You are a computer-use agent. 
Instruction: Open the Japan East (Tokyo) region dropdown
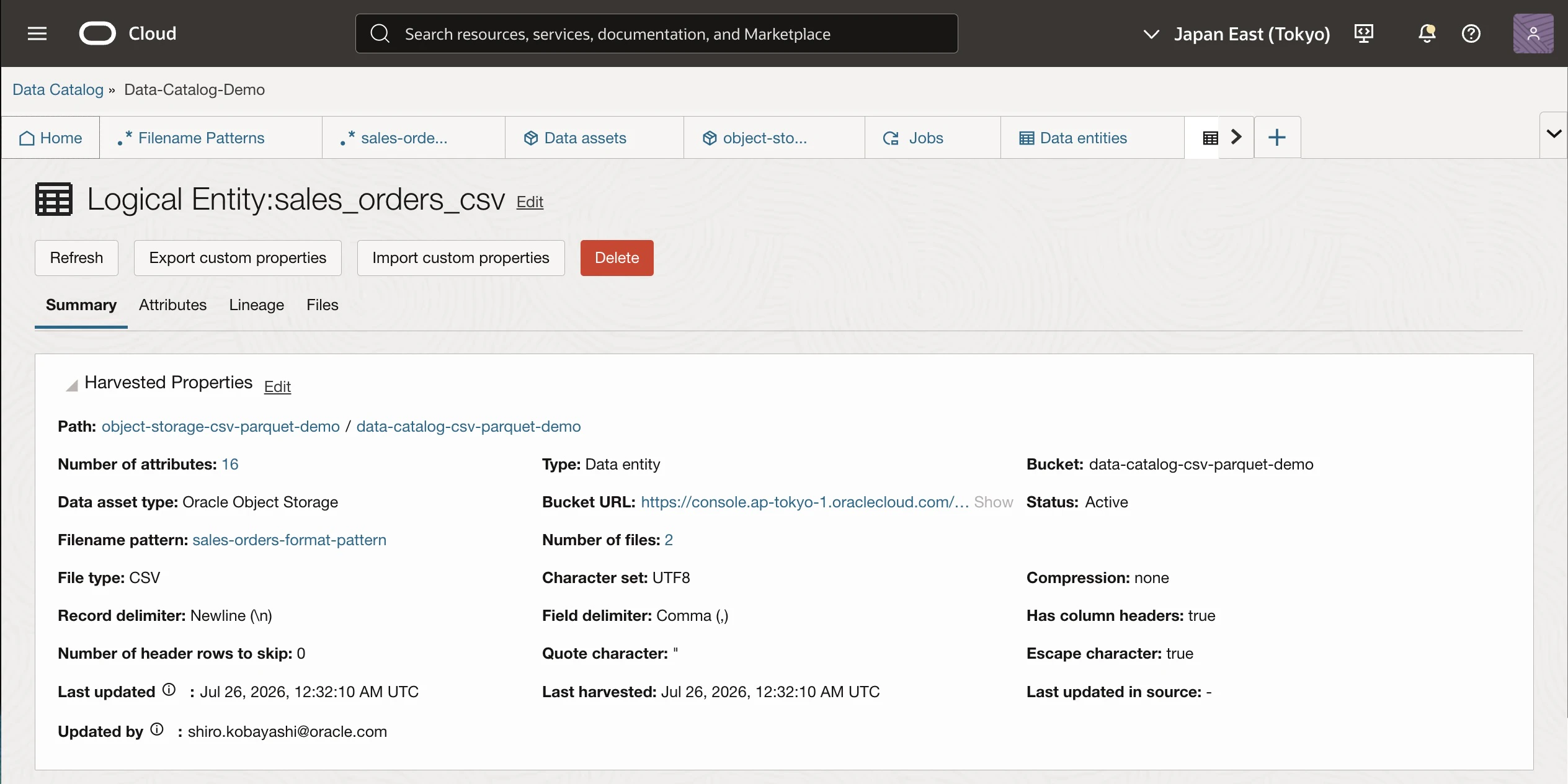click(x=1236, y=33)
